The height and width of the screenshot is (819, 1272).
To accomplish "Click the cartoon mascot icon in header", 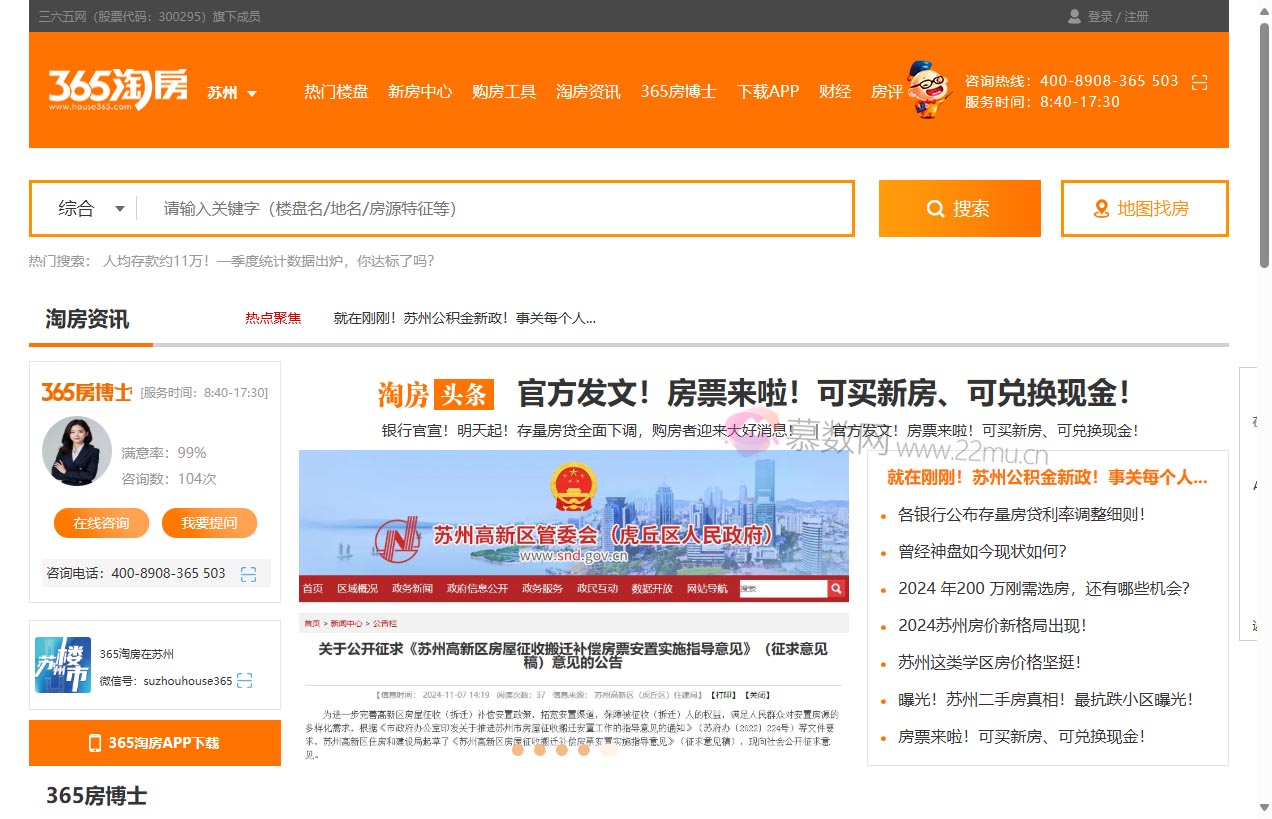I will click(928, 90).
